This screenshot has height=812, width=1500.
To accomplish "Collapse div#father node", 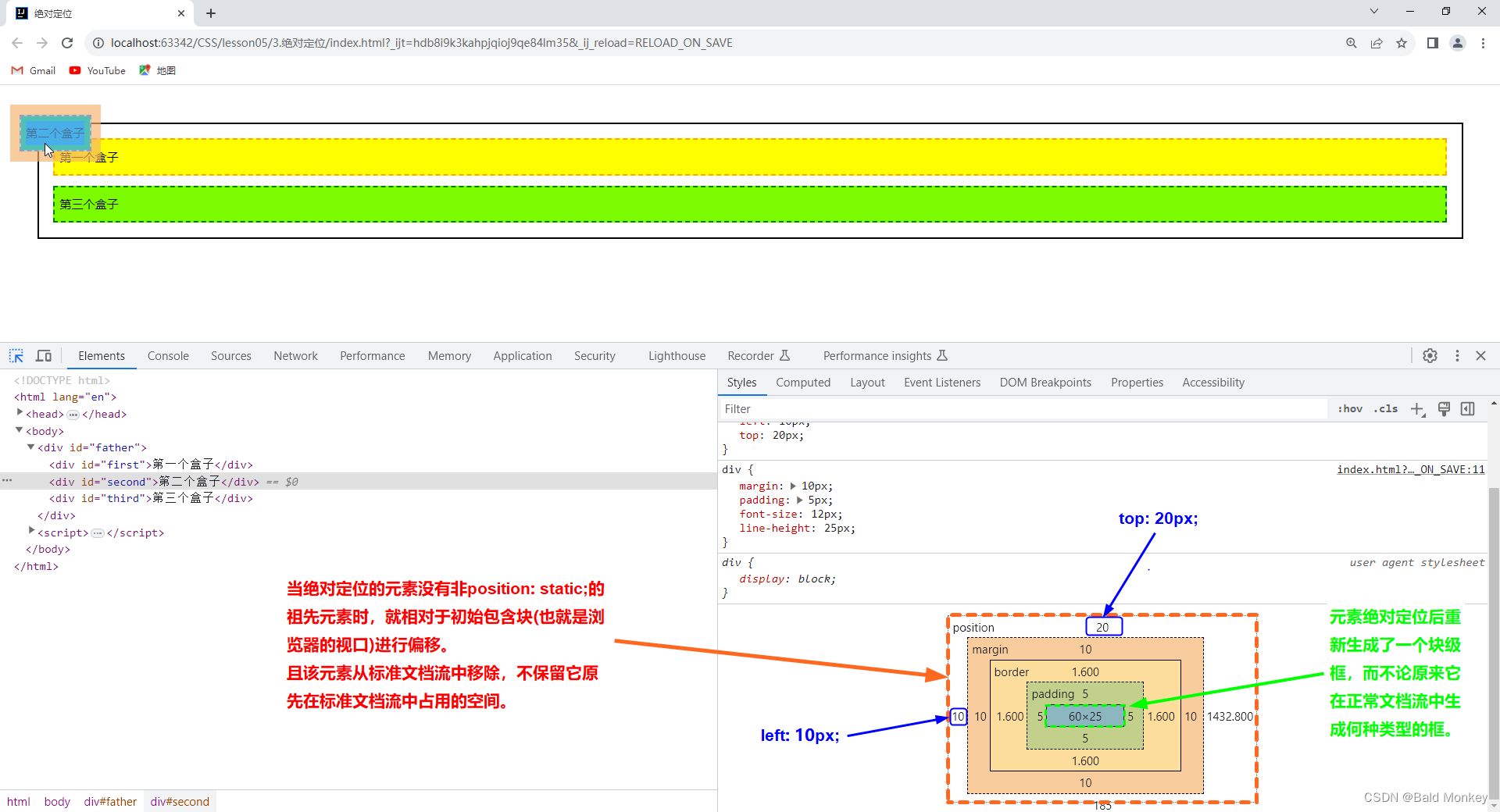I will 31,447.
